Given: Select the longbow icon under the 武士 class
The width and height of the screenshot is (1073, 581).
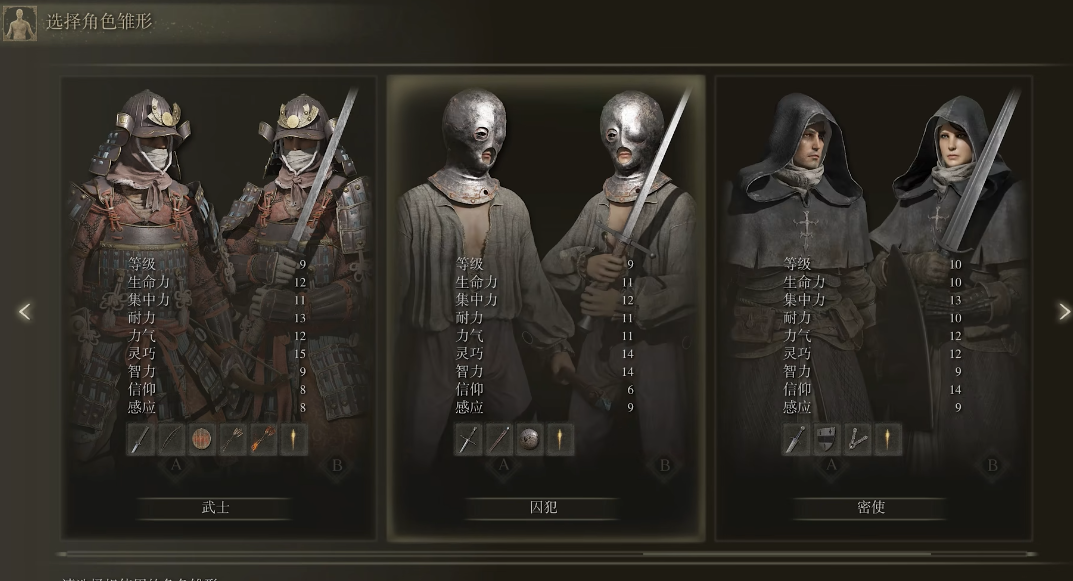Looking at the screenshot, I should coord(171,439).
